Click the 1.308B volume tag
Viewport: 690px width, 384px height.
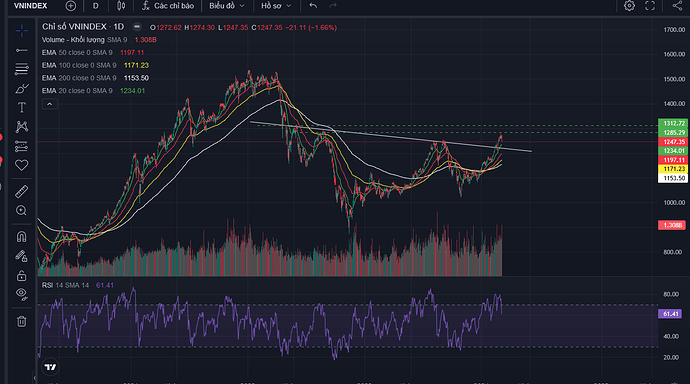(672, 225)
